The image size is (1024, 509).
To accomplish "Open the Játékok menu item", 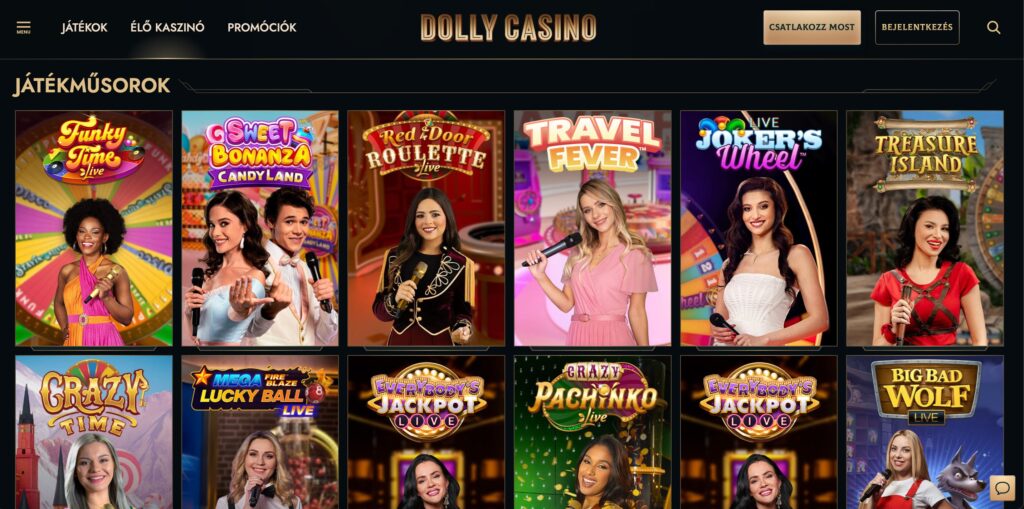I will (84, 27).
